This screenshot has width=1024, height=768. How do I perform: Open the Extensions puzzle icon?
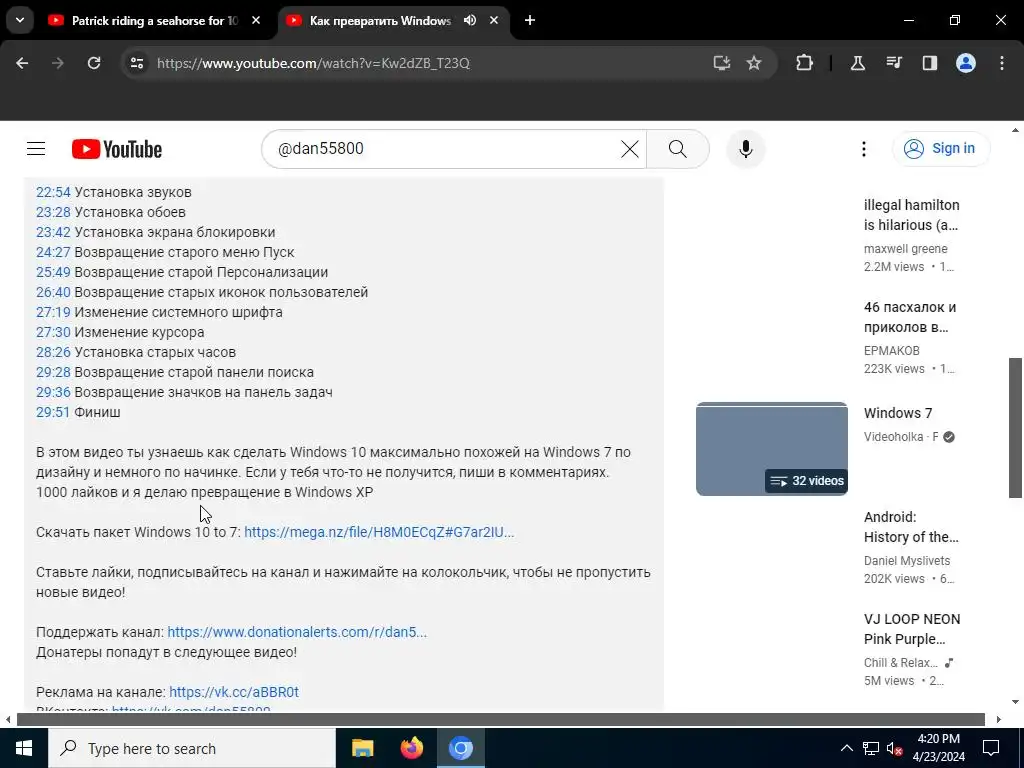pos(805,63)
